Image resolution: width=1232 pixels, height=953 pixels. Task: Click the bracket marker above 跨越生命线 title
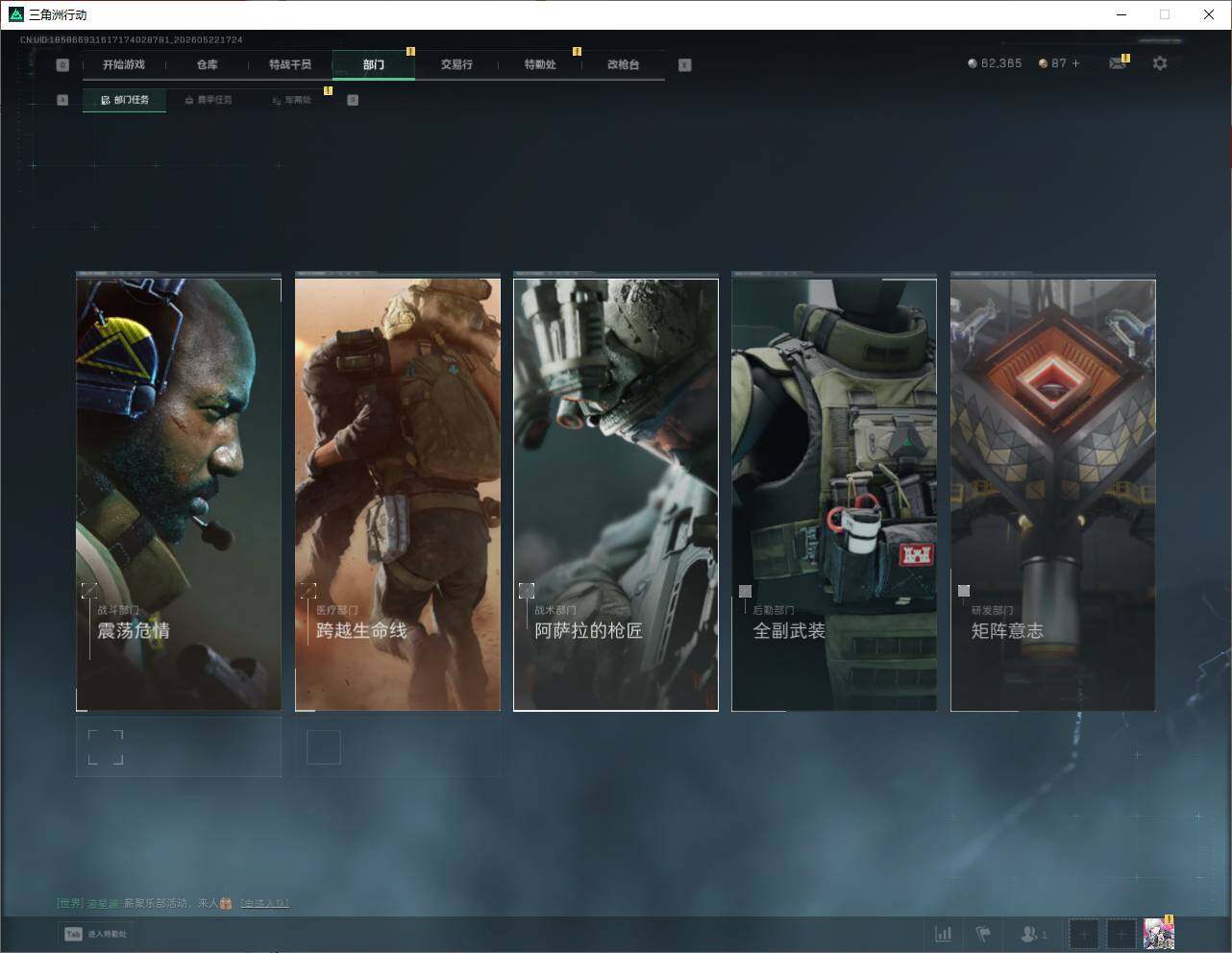coord(308,590)
